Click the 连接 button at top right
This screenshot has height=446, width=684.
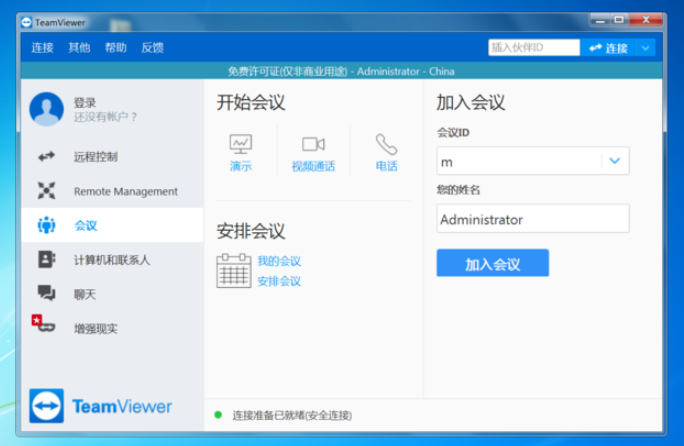coord(608,48)
